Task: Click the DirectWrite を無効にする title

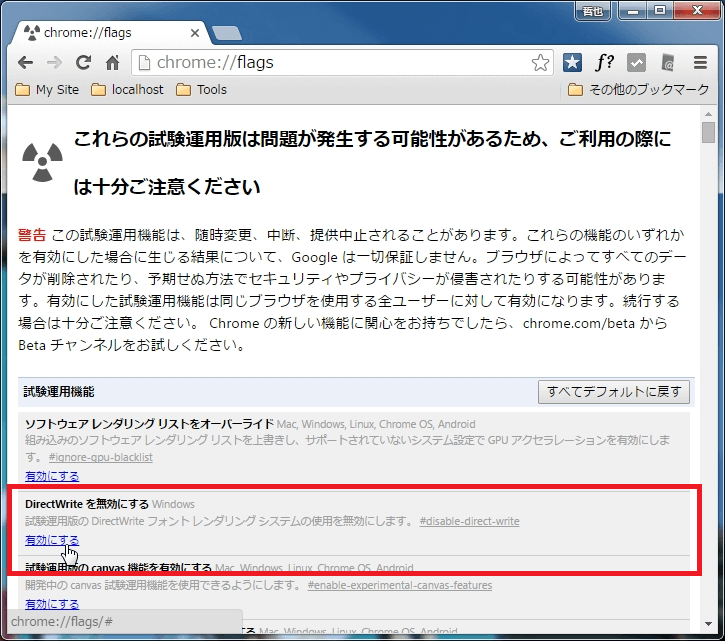Action: (87, 504)
